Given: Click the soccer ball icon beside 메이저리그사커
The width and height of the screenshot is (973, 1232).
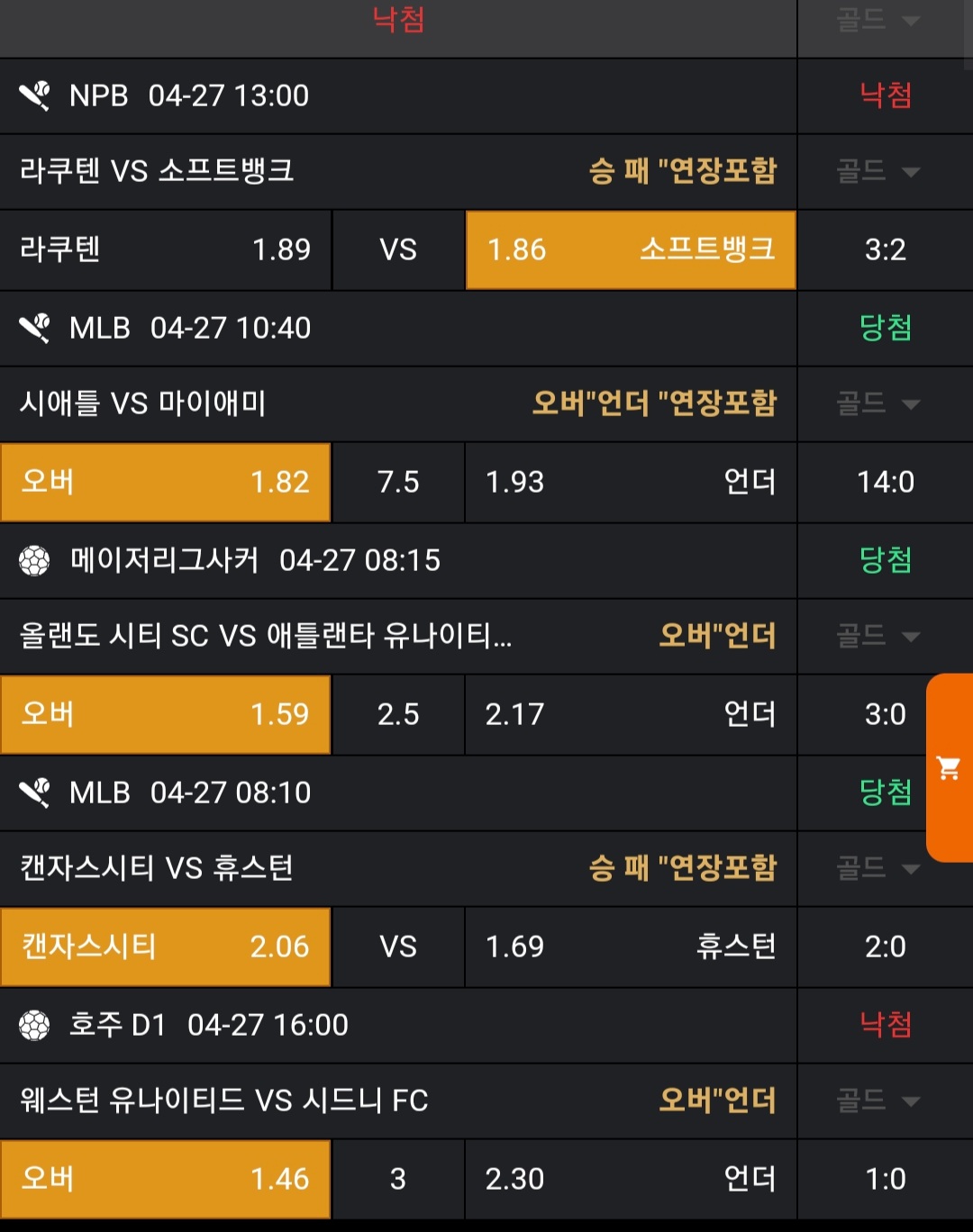Looking at the screenshot, I should click(x=35, y=560).
